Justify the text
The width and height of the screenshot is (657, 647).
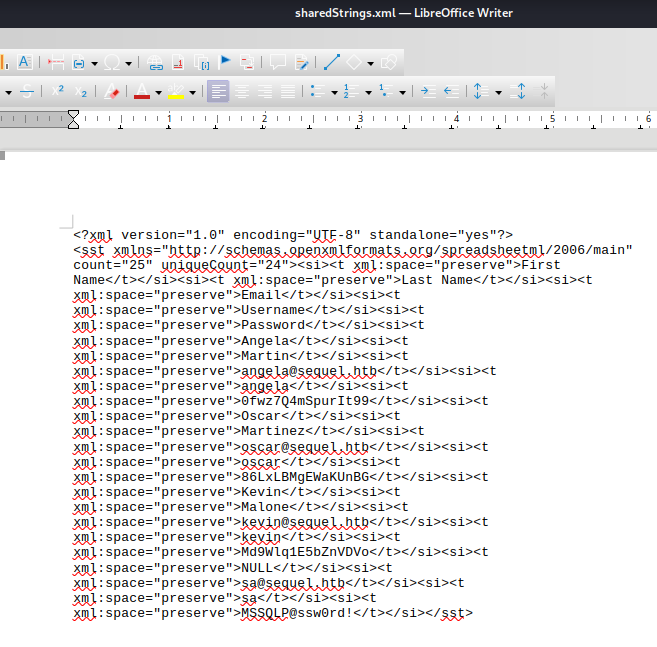[x=288, y=91]
